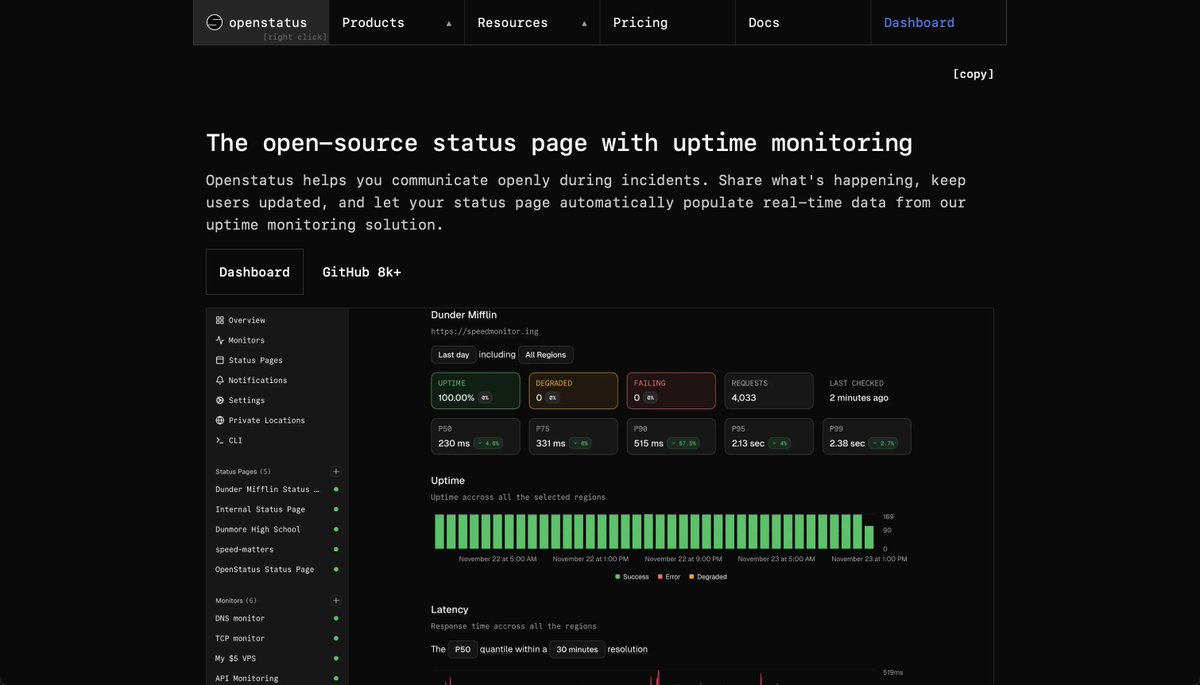Open the Last day period dropdown
Image resolution: width=1200 pixels, height=685 pixels.
pos(453,354)
